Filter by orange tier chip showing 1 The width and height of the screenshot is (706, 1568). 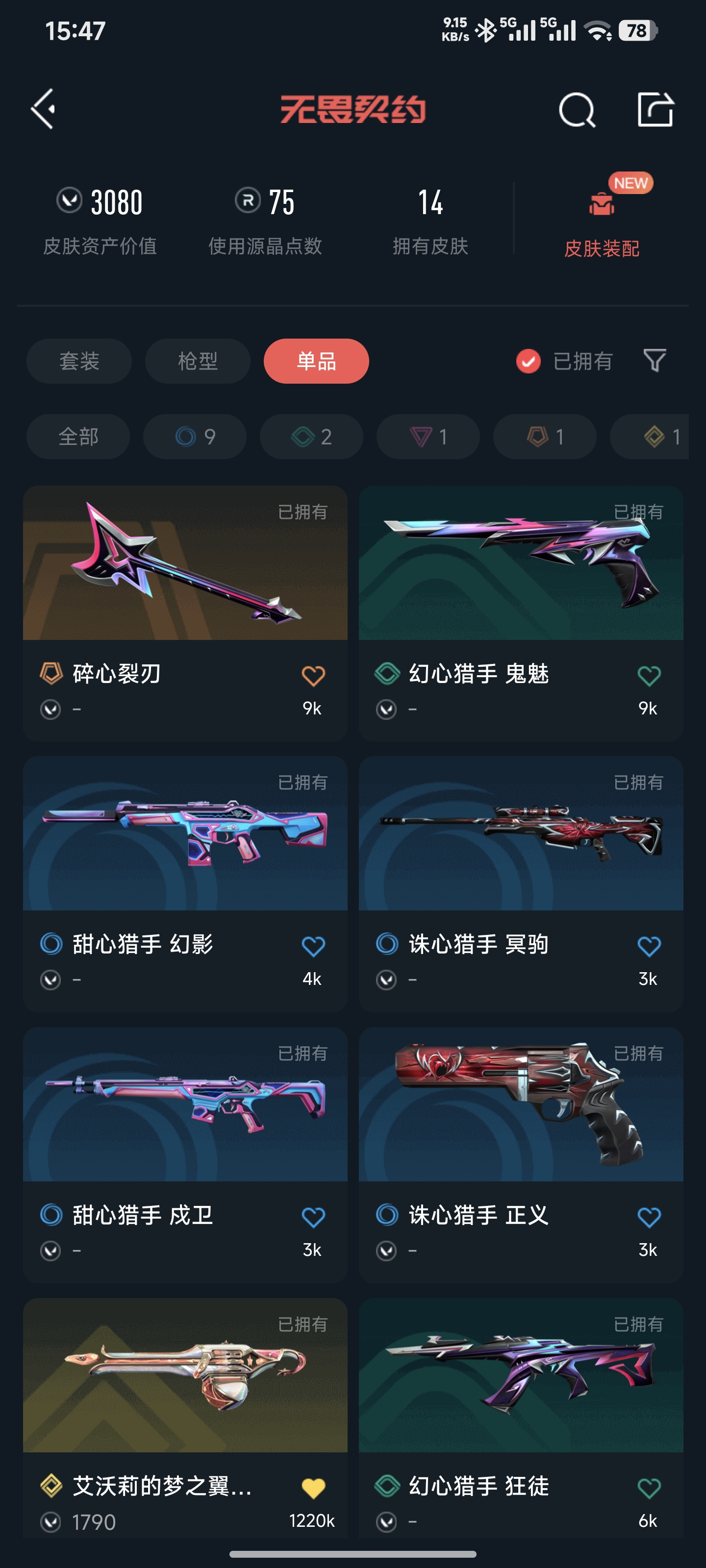(x=545, y=437)
